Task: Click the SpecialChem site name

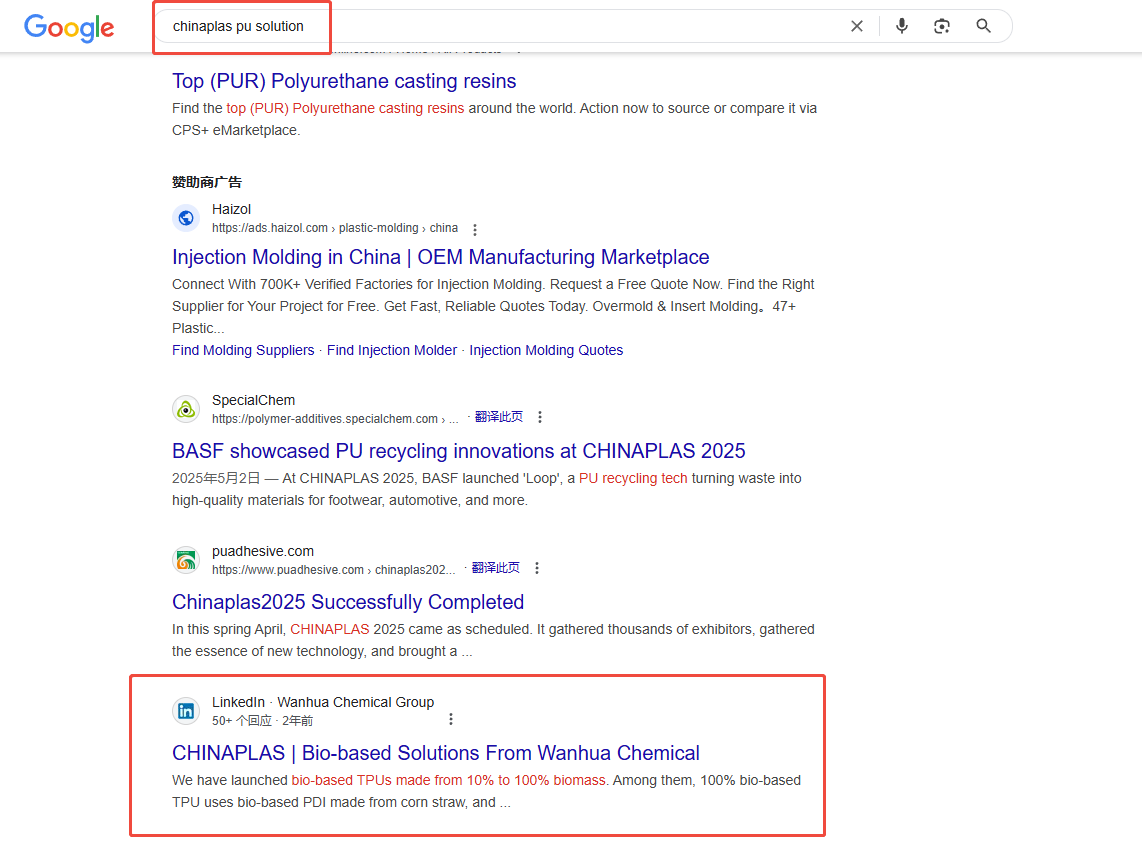Action: (x=253, y=401)
